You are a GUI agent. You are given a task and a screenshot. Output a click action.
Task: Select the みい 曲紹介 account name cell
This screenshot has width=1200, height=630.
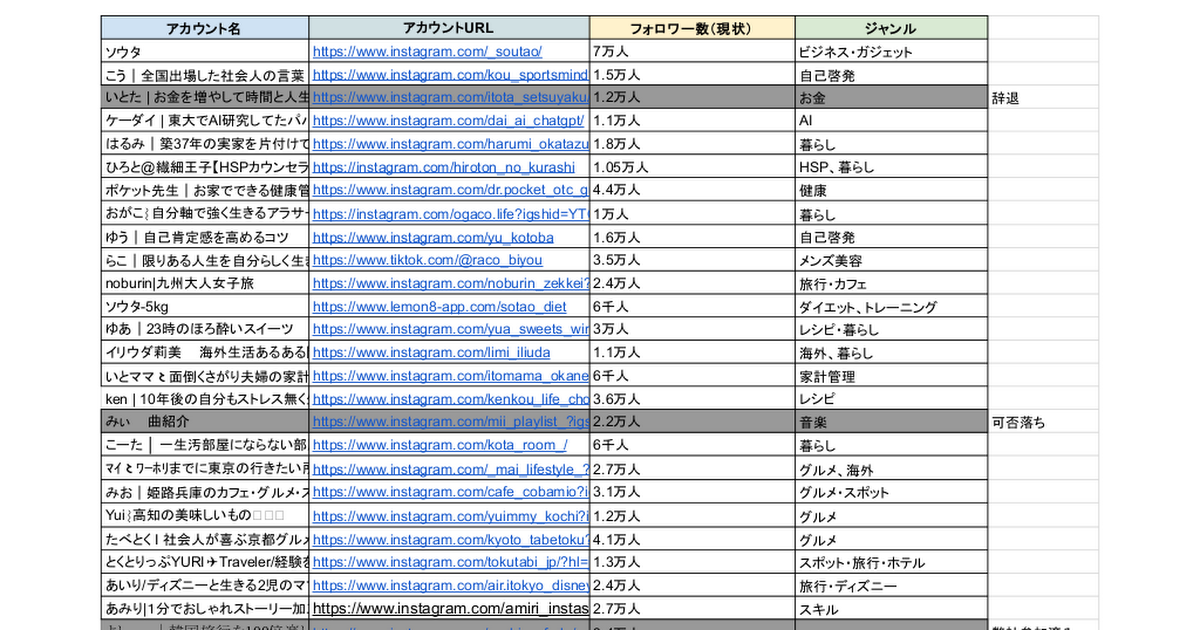coord(205,422)
